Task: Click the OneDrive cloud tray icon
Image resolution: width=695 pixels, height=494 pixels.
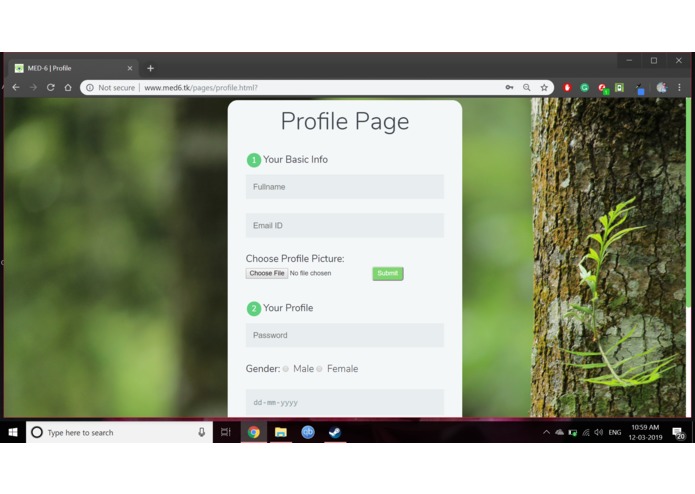Action: [559, 432]
